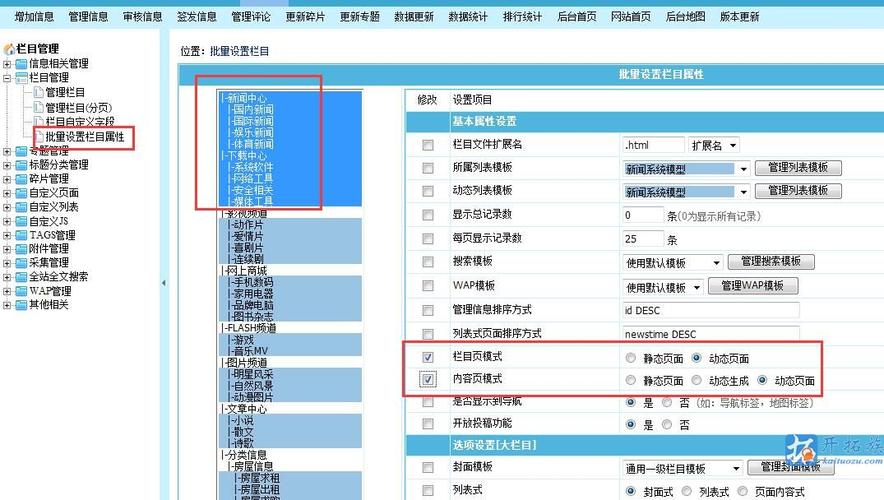Click the 管理栏目(分页) page icon
This screenshot has width=884, height=500.
pyautogui.click(x=38, y=107)
